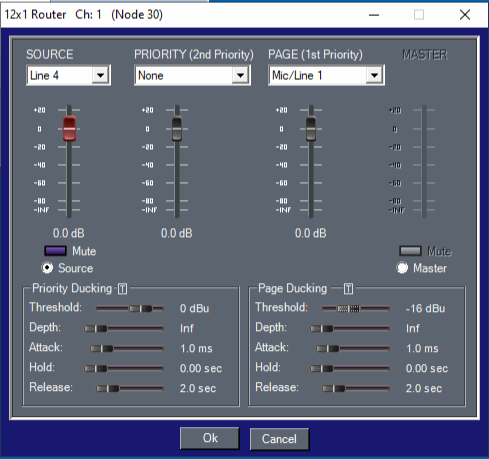Click the Cancel button
The image size is (489, 459).
[x=279, y=439]
